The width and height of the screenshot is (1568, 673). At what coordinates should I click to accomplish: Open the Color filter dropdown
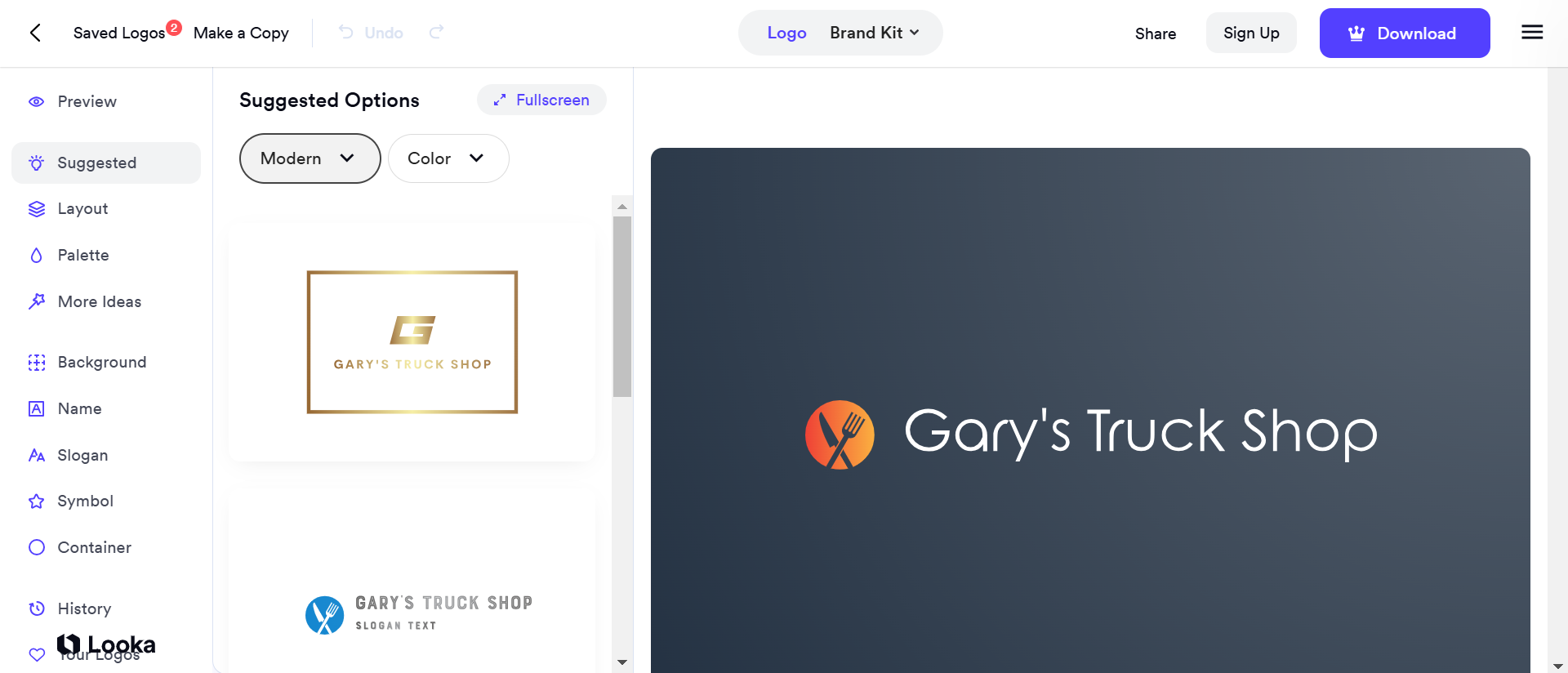[448, 158]
